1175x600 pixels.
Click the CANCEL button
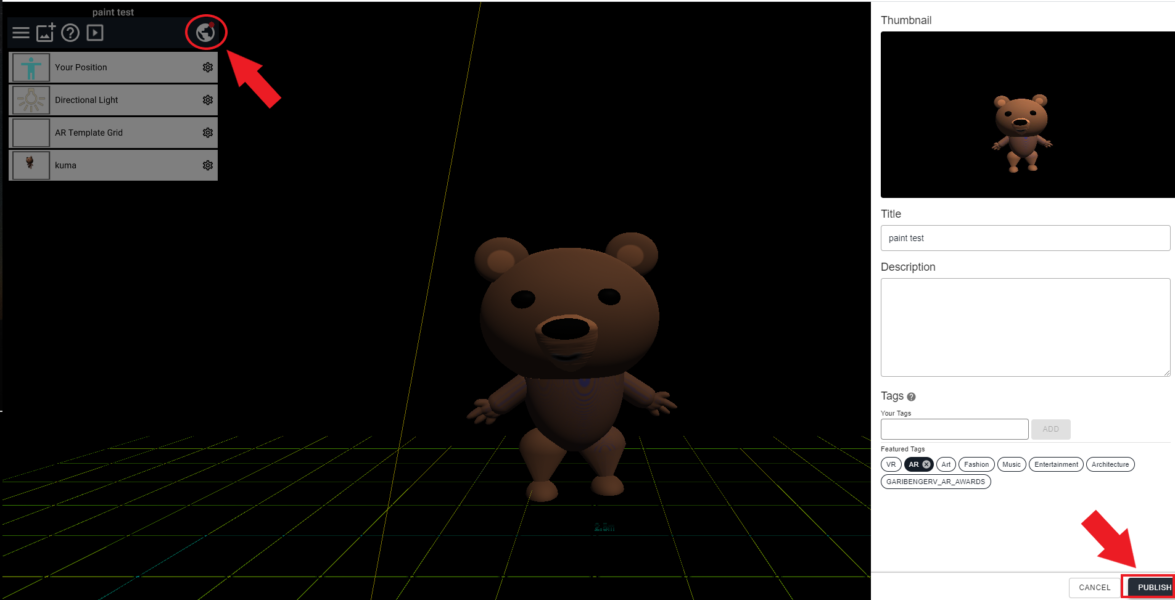coord(1095,588)
